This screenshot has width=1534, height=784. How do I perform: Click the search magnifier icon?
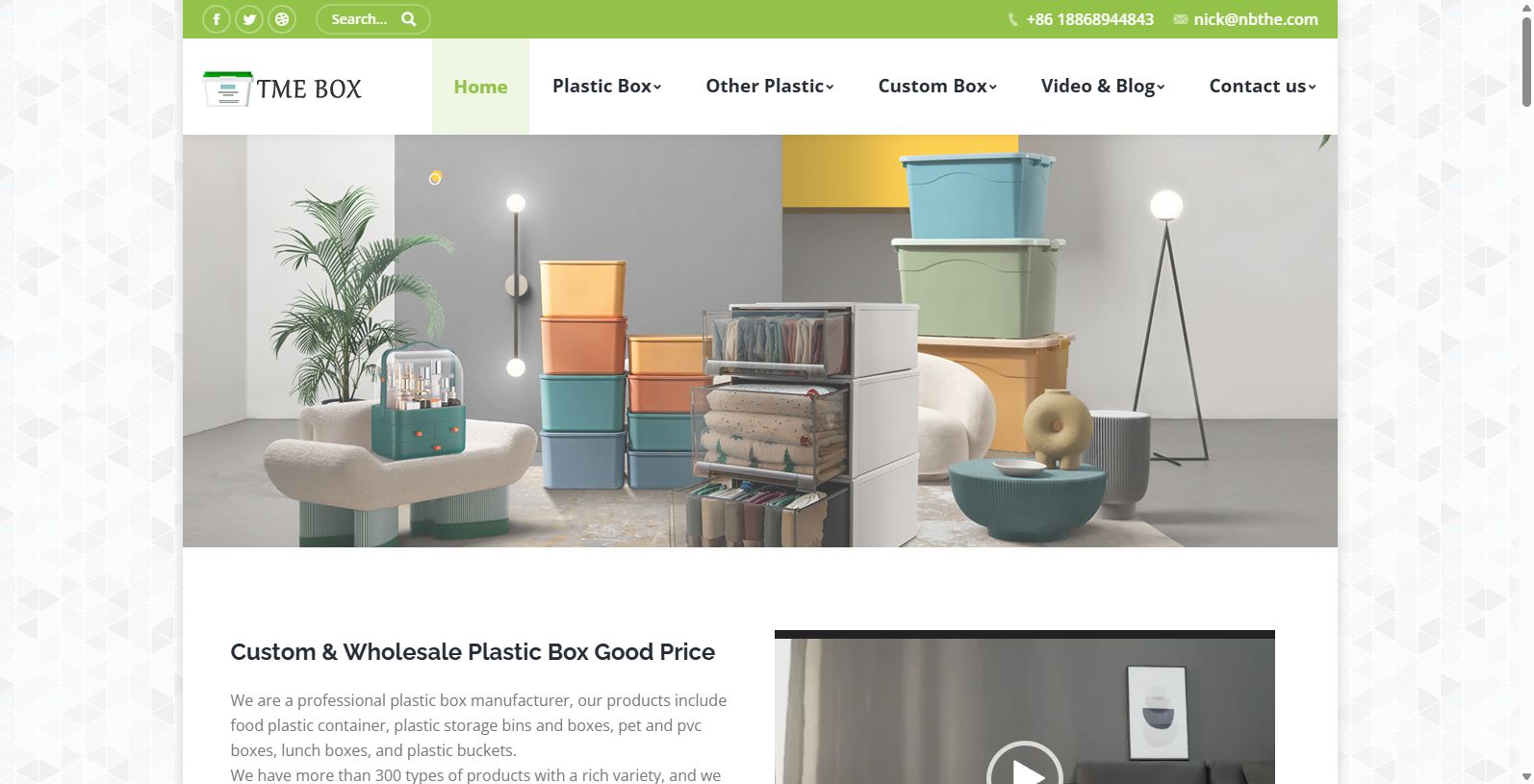[409, 19]
